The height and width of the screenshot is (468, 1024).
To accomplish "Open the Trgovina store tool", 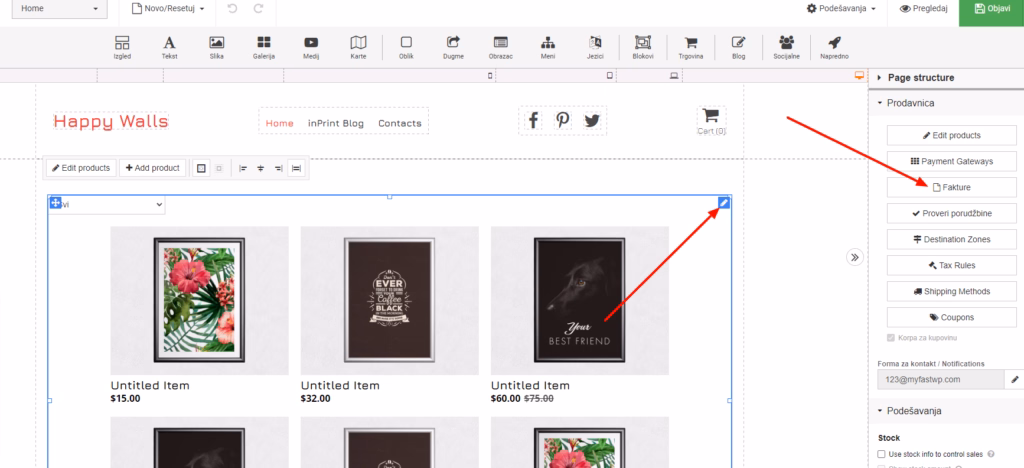I will 691,47.
